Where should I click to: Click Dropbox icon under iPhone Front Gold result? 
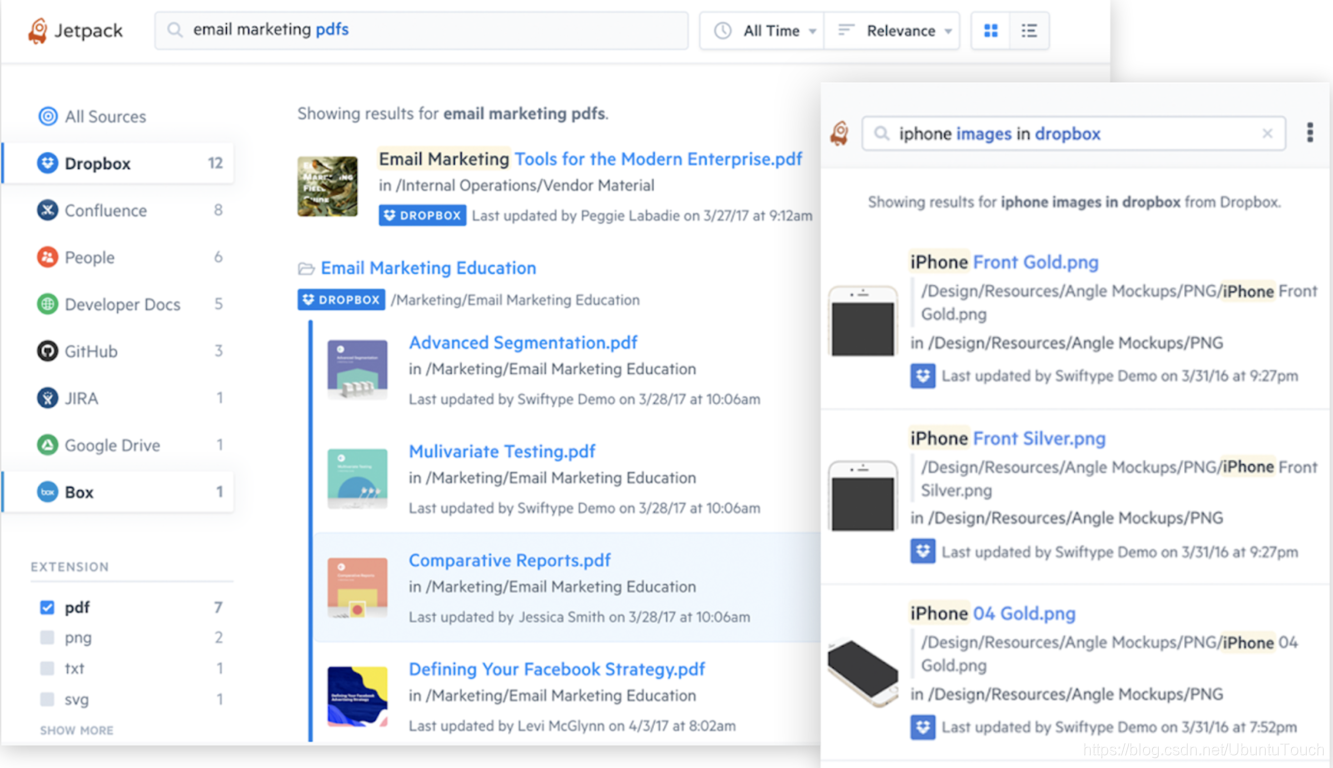pyautogui.click(x=923, y=376)
